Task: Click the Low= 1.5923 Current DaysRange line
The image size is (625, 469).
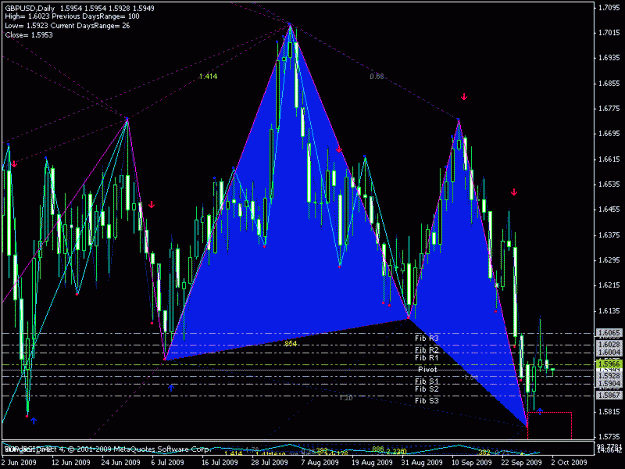Action: point(67,26)
